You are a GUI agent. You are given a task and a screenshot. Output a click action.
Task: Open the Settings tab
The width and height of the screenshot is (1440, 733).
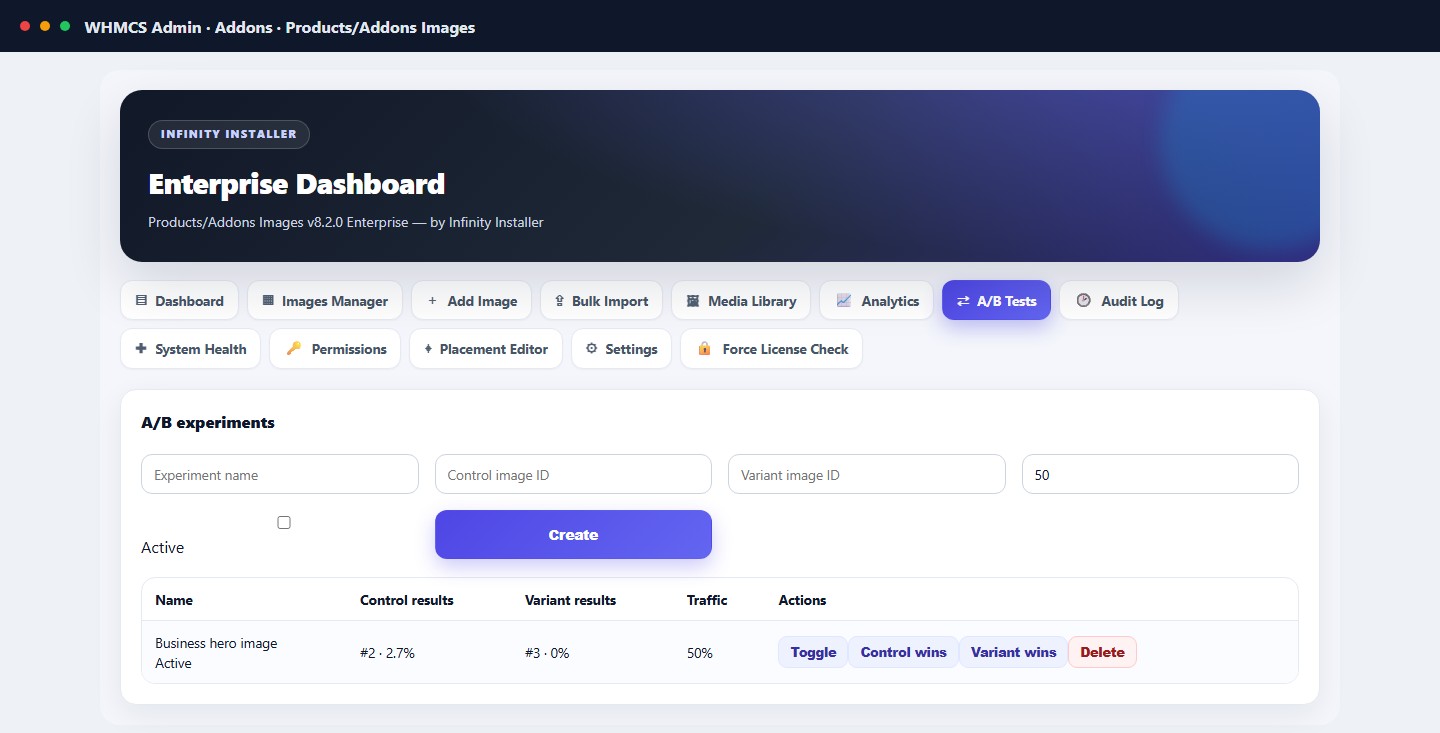pyautogui.click(x=621, y=349)
